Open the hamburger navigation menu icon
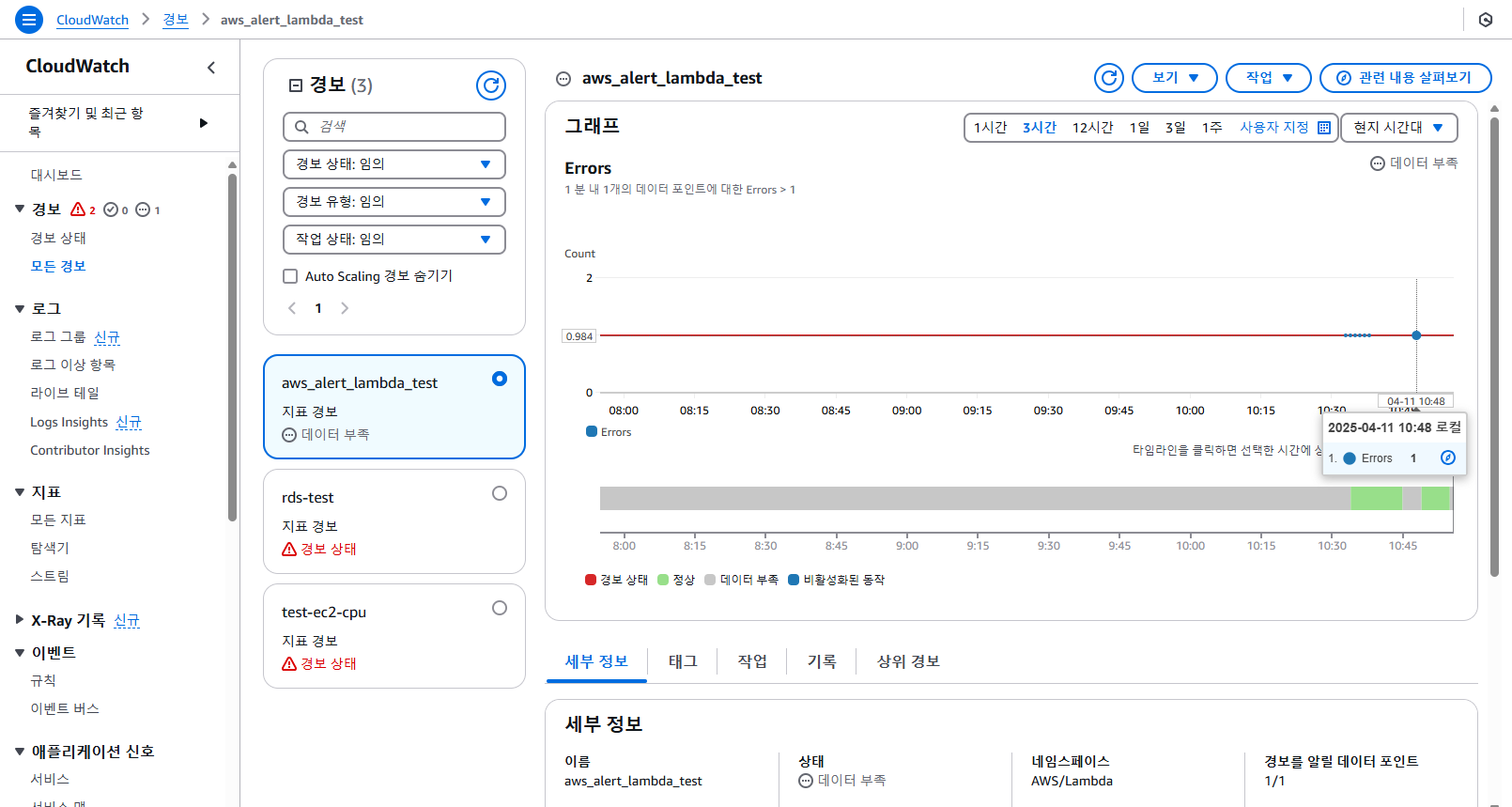This screenshot has width=1512, height=807. pyautogui.click(x=29, y=19)
